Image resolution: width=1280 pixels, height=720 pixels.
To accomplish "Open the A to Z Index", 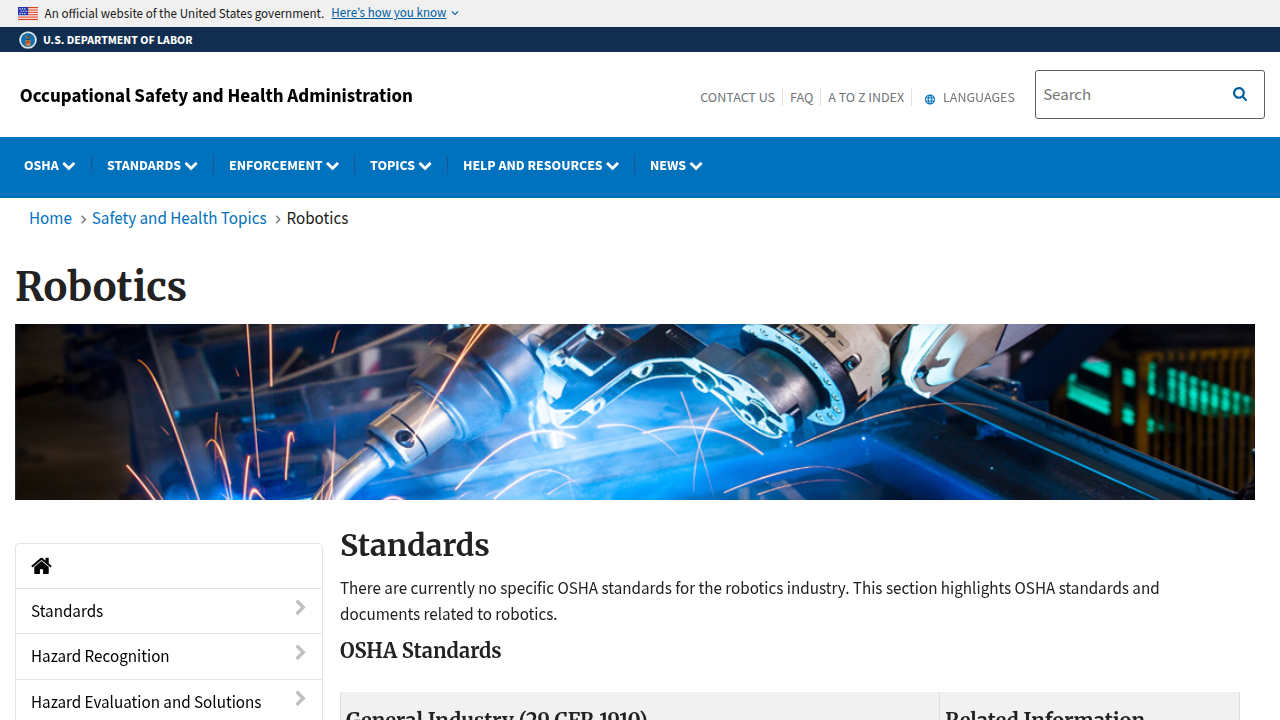I will coord(866,97).
